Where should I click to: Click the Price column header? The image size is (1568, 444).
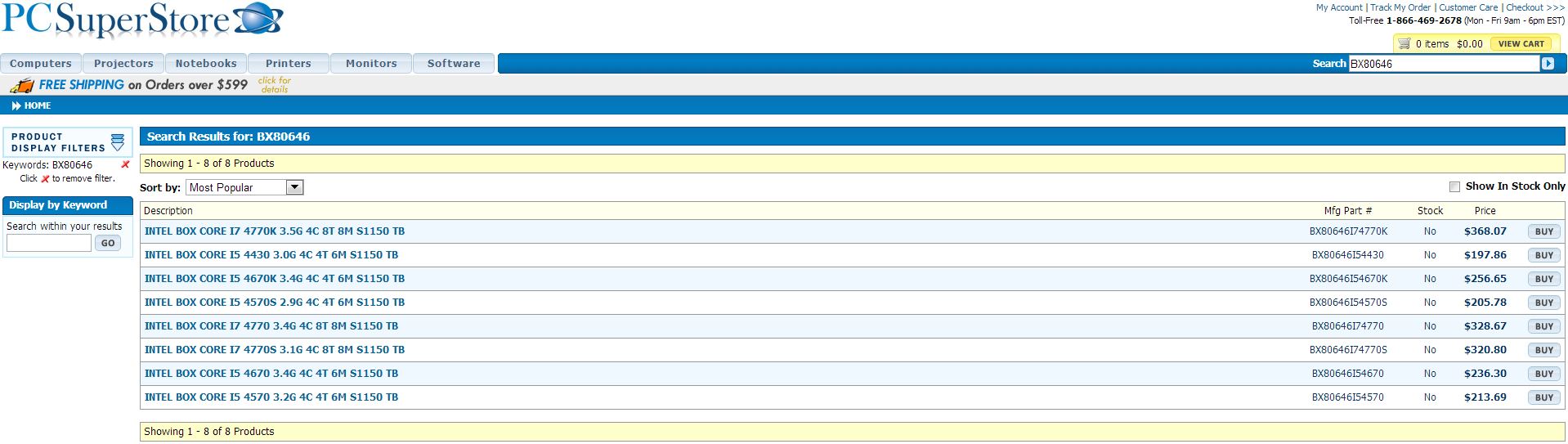click(x=1485, y=211)
